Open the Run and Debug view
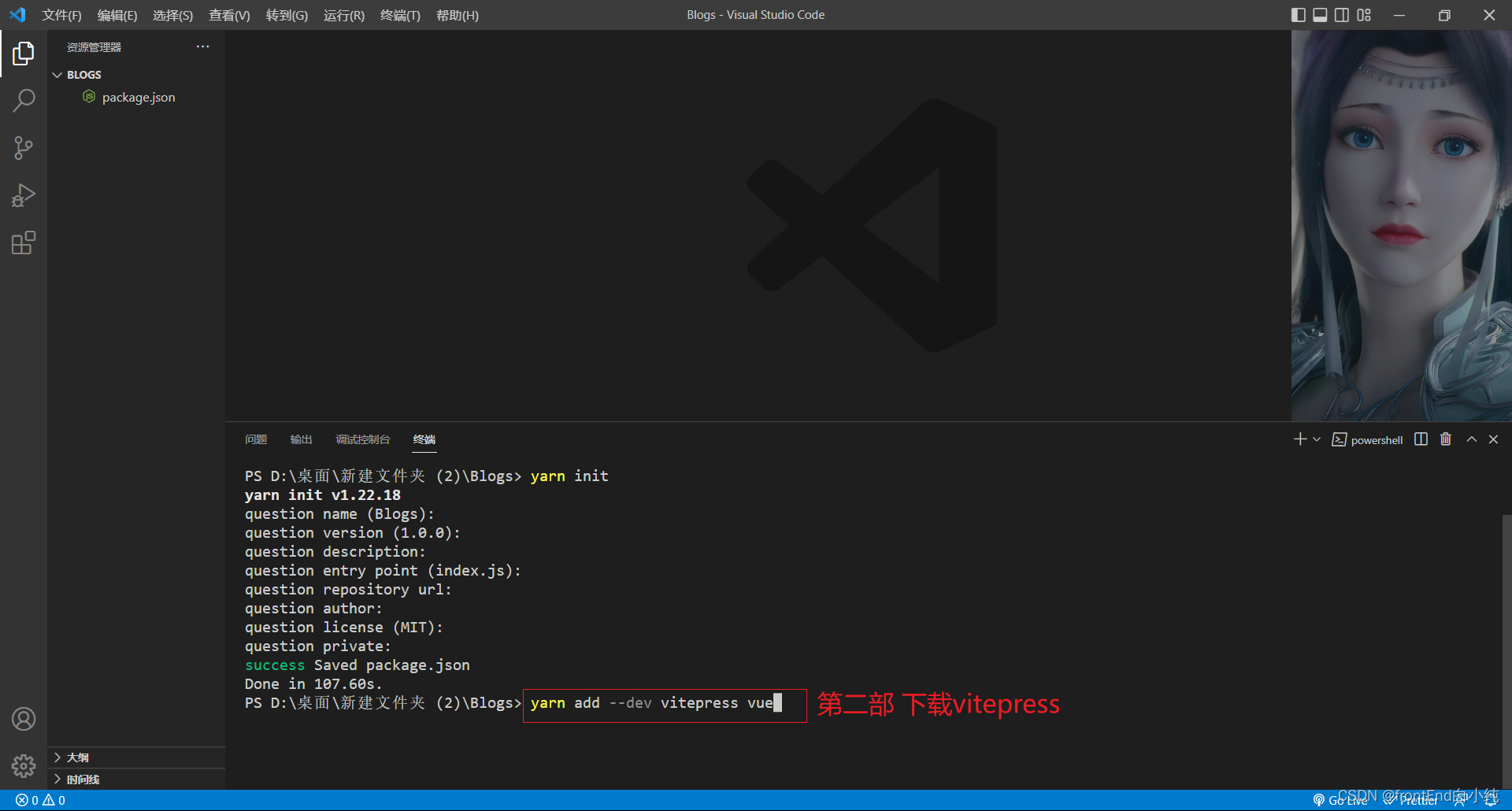This screenshot has width=1512, height=811. point(24,195)
